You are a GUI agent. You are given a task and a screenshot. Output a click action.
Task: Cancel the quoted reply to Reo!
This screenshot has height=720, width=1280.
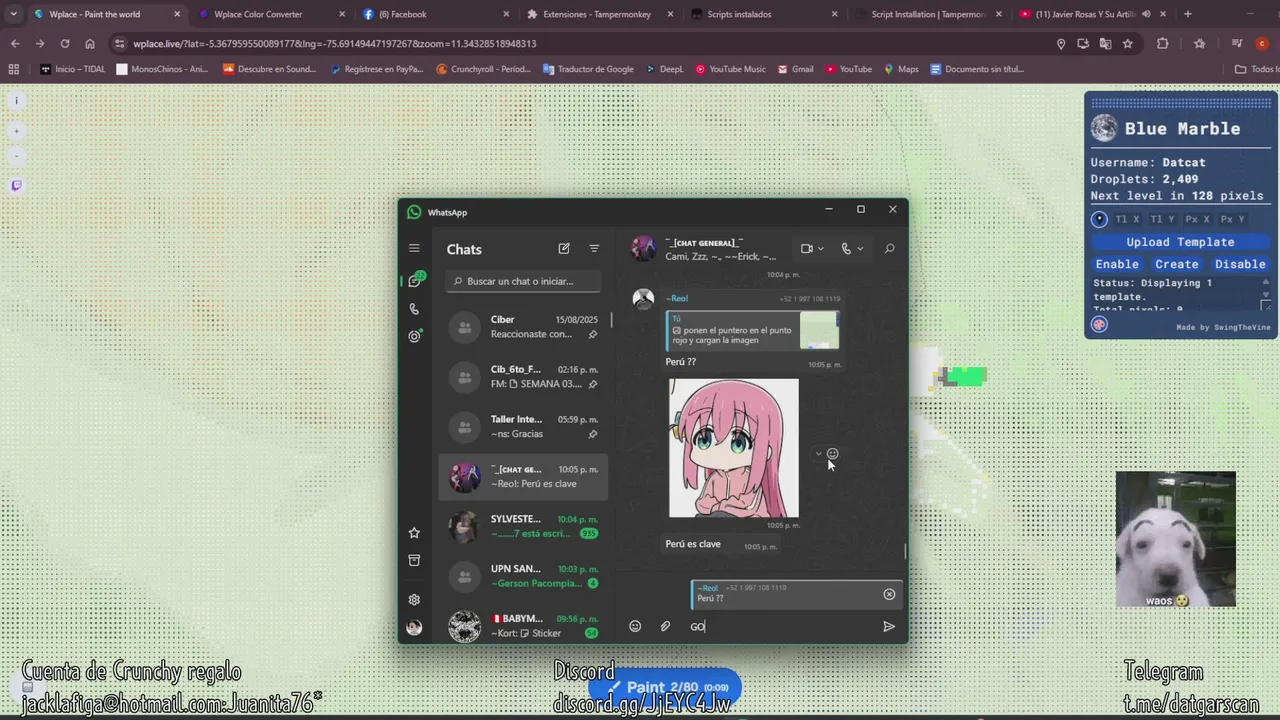click(x=889, y=594)
